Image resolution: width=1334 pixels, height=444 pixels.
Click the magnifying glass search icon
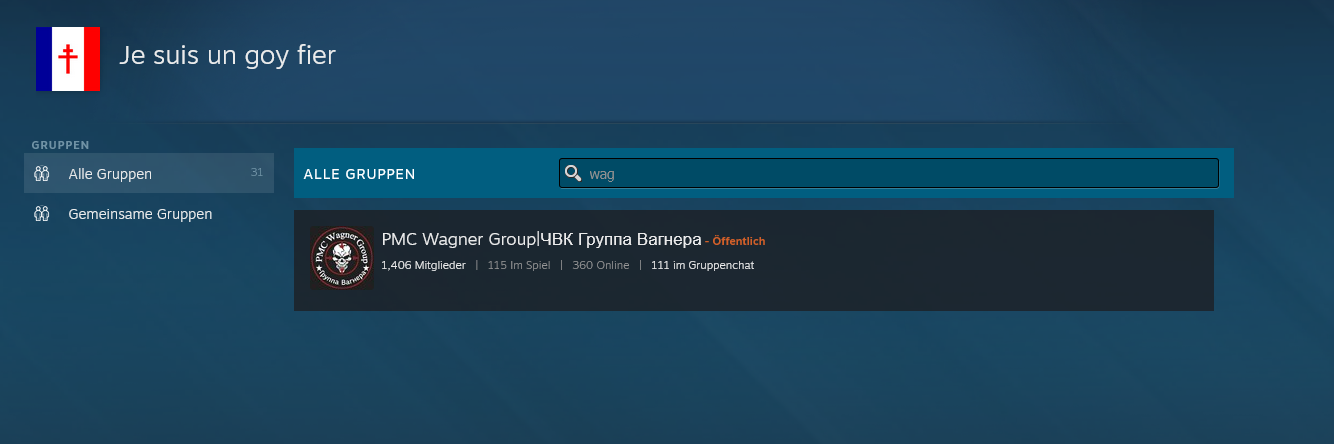point(573,174)
